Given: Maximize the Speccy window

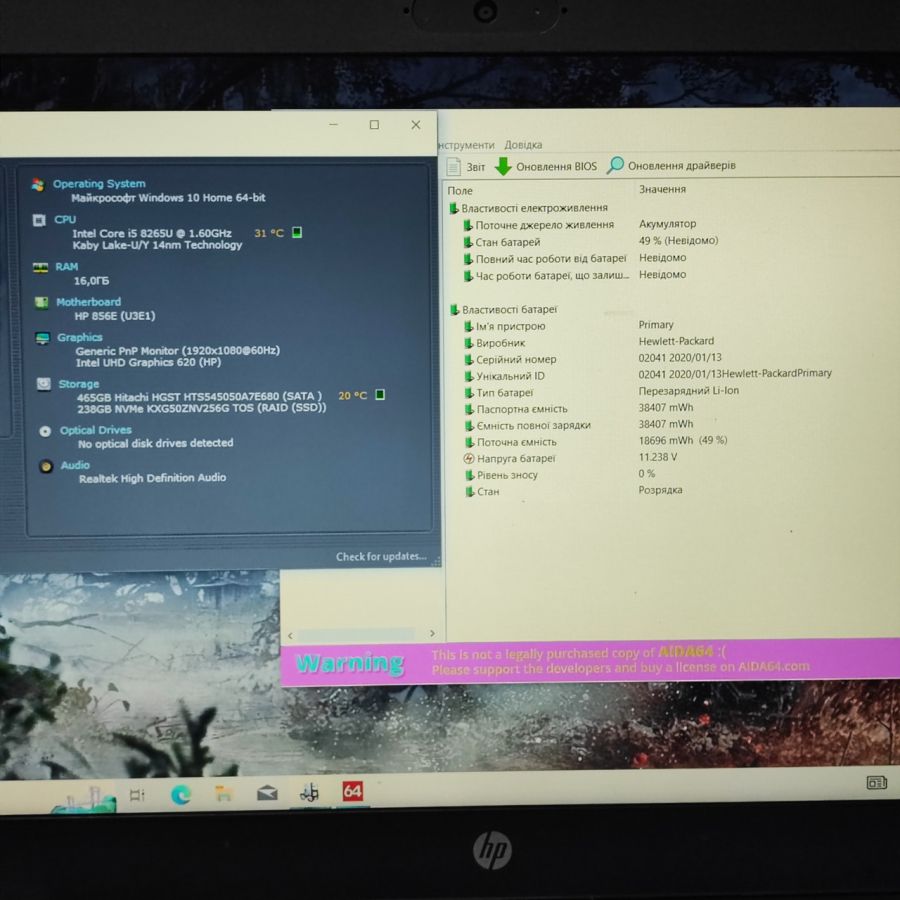Looking at the screenshot, I should [x=374, y=125].
